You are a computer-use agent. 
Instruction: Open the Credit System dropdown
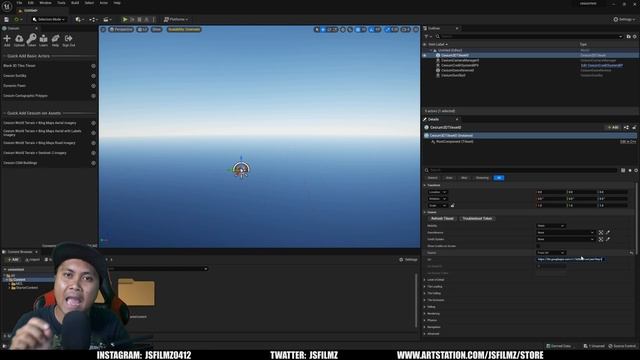coord(565,239)
